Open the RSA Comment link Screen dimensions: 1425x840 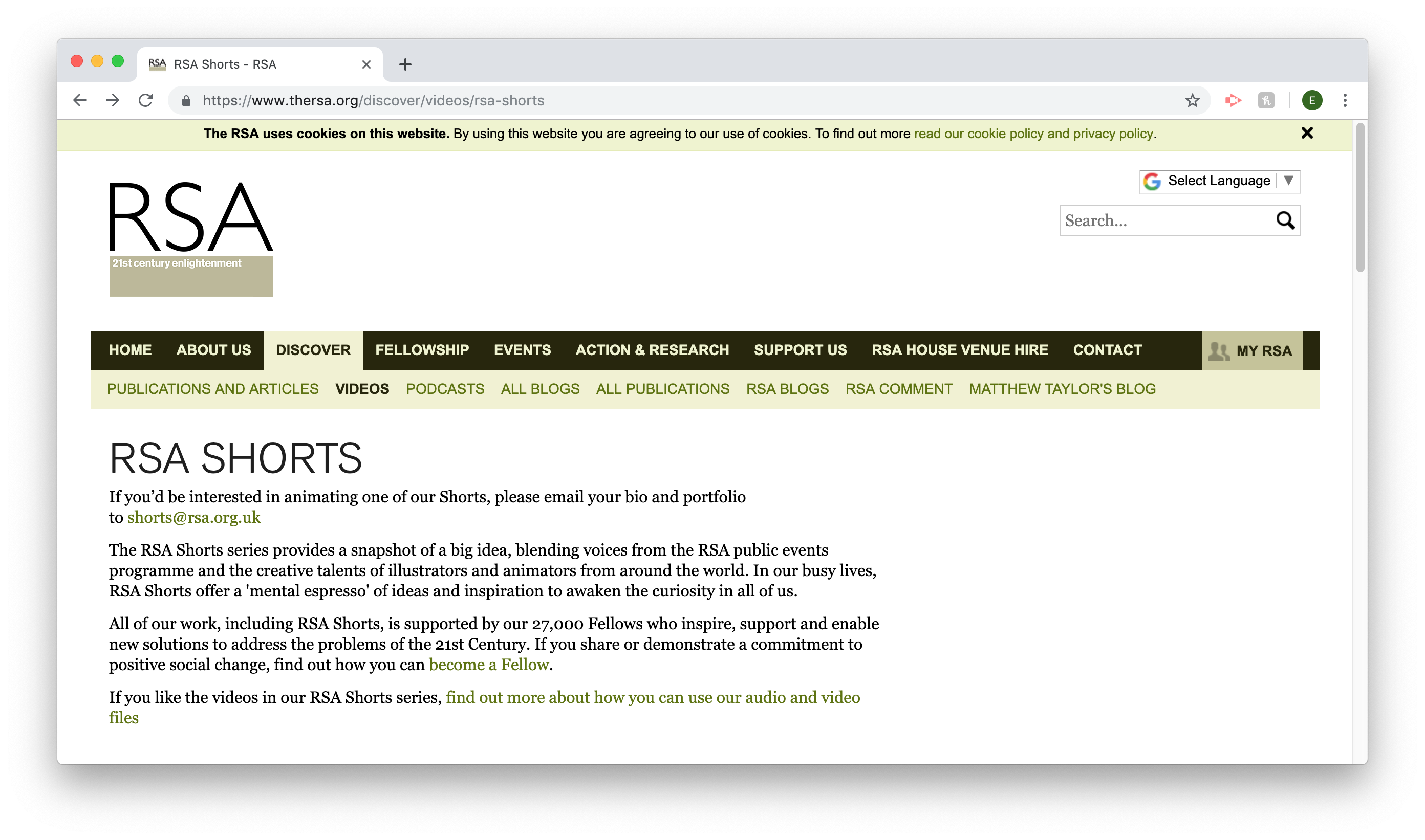(898, 389)
